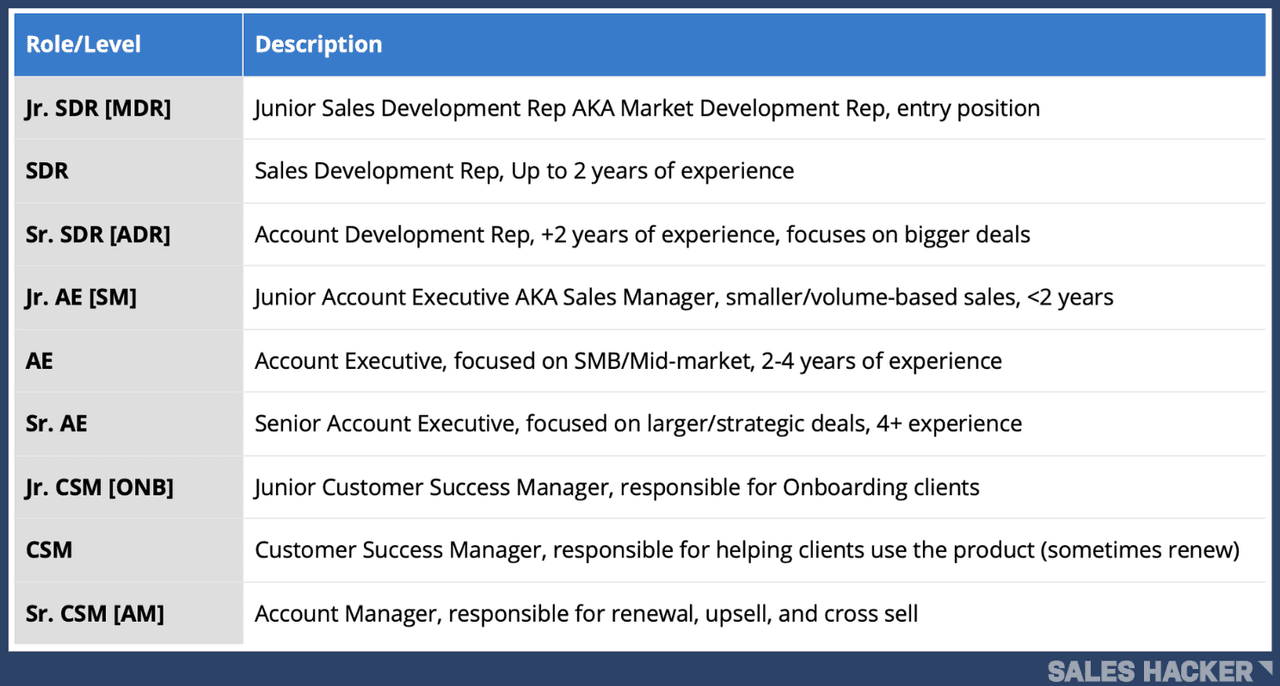Click the Junior Sales Development Rep description
The width and height of the screenshot is (1280, 686).
point(647,108)
